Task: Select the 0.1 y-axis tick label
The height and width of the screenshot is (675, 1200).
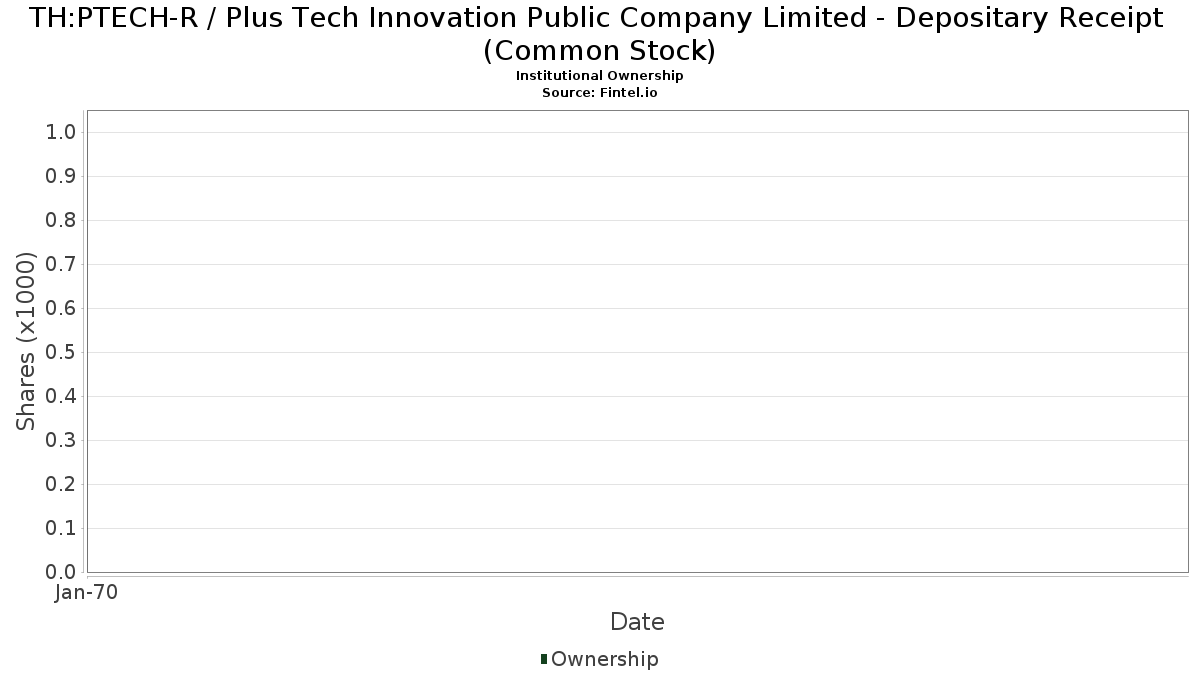Action: click(x=61, y=529)
